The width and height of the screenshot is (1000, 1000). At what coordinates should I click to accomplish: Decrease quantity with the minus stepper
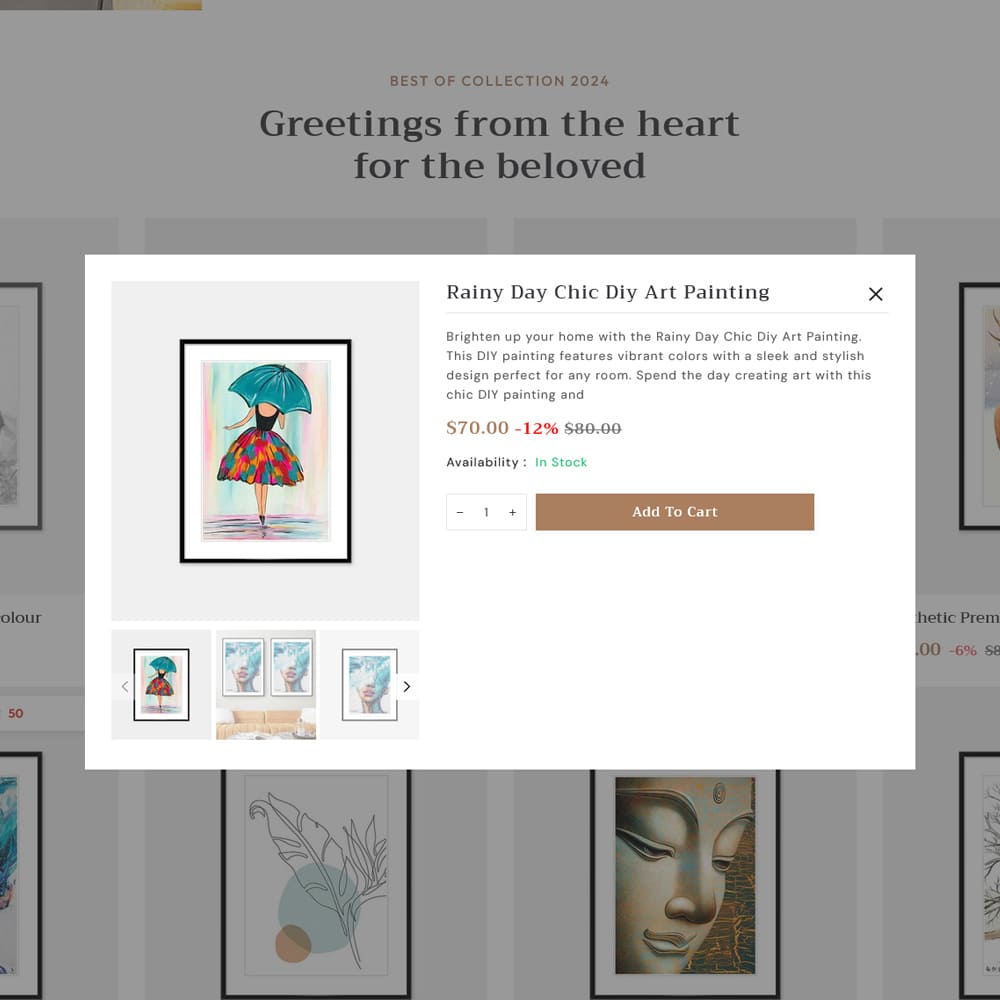coord(460,512)
